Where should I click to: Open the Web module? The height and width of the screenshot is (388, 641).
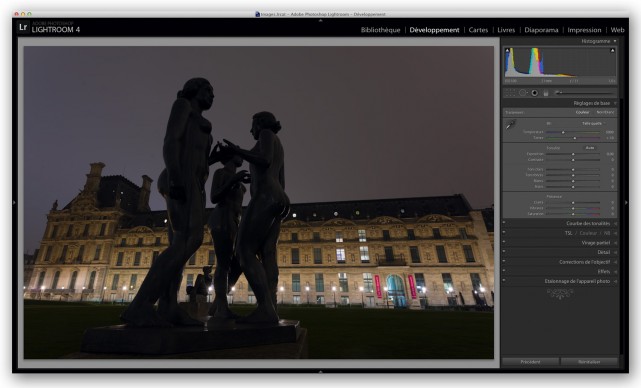pyautogui.click(x=617, y=30)
